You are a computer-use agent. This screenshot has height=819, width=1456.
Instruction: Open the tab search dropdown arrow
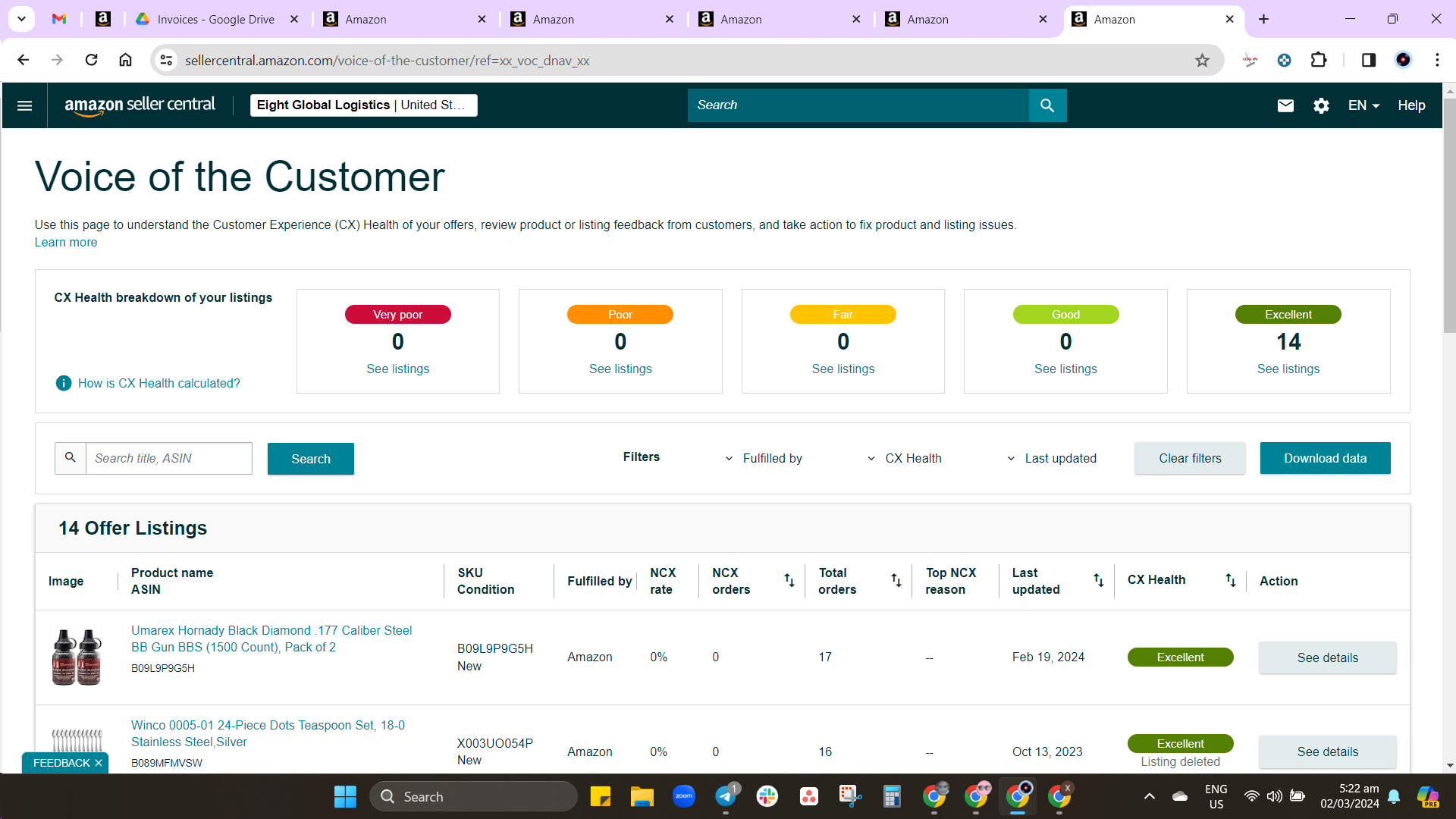21,19
